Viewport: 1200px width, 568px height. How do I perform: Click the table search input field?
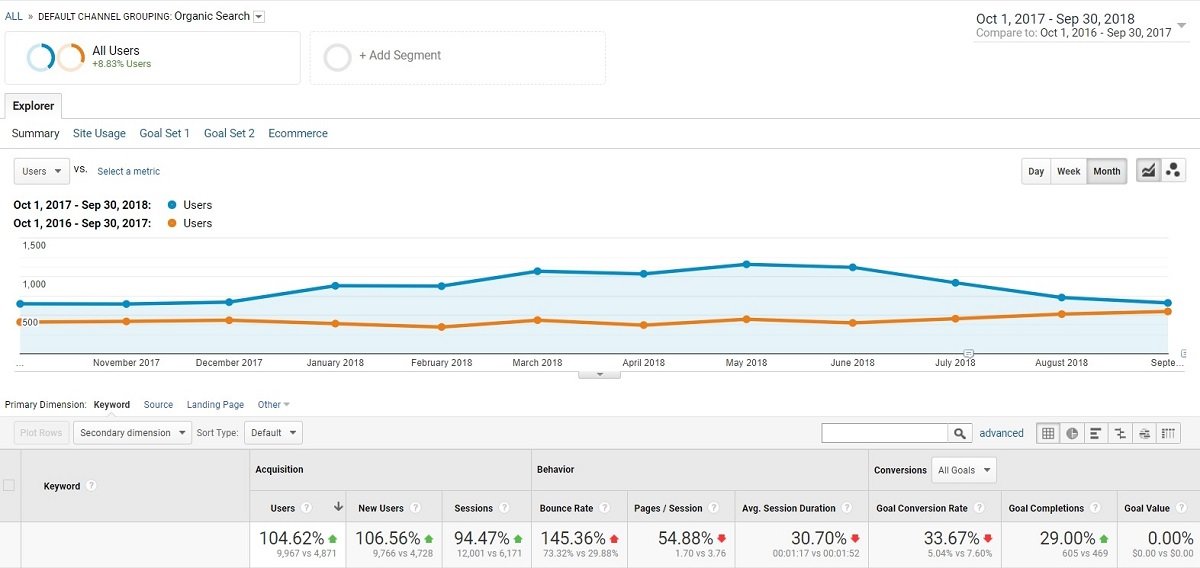[x=884, y=433]
